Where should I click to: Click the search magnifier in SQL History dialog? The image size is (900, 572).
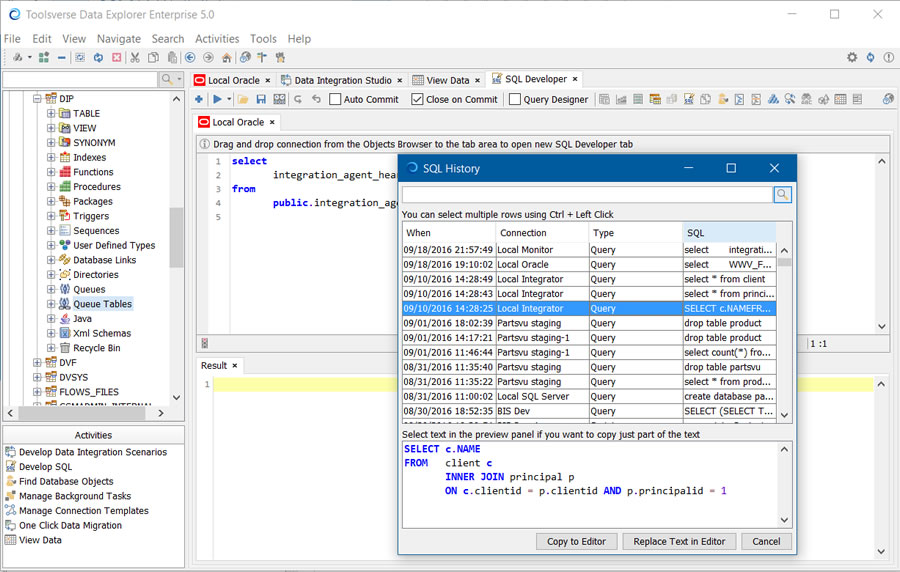pyautogui.click(x=782, y=195)
